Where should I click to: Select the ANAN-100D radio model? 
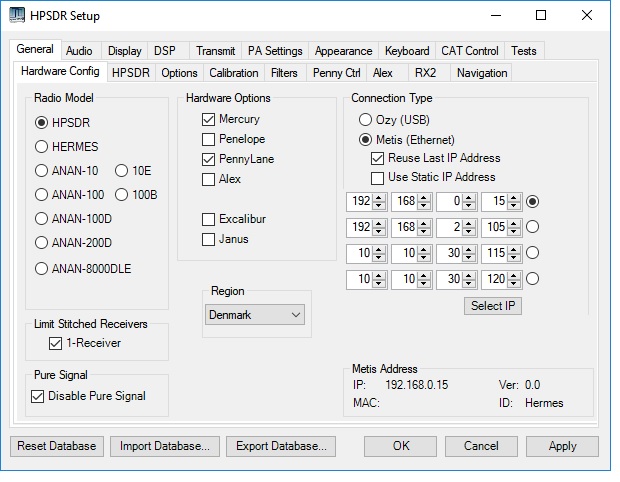(74, 219)
